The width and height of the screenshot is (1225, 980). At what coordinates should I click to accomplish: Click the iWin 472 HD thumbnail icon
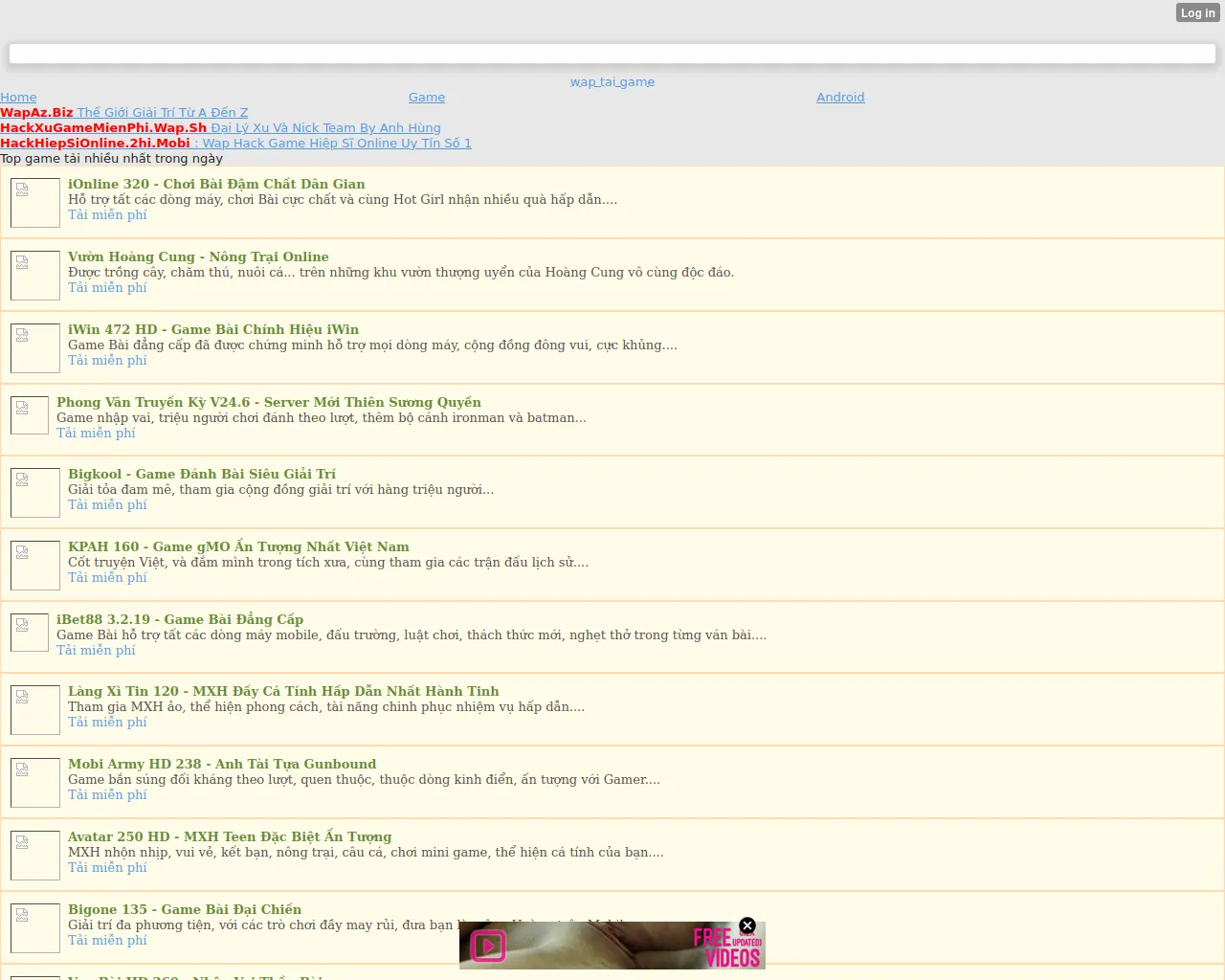35,348
